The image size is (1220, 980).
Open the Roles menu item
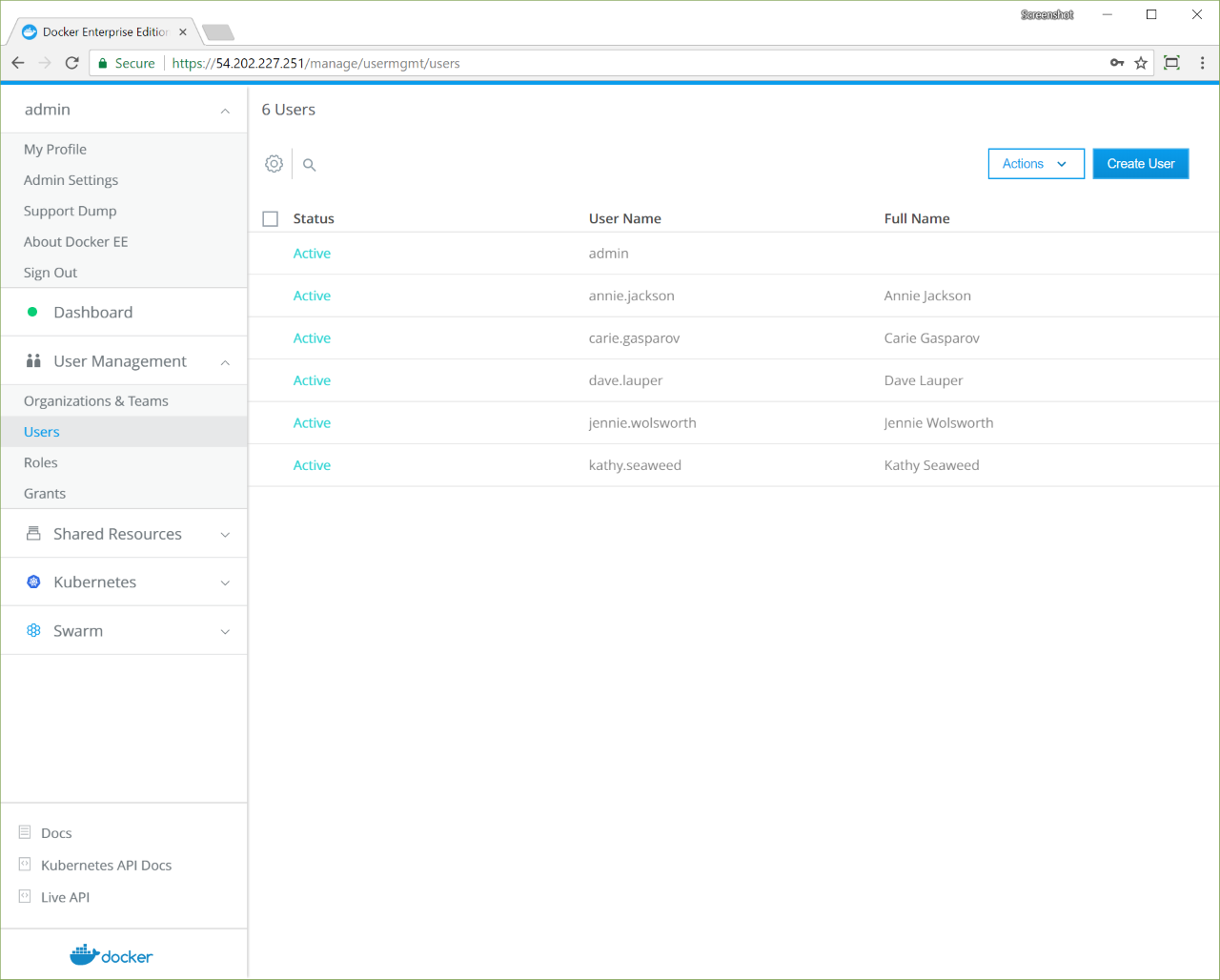click(41, 462)
